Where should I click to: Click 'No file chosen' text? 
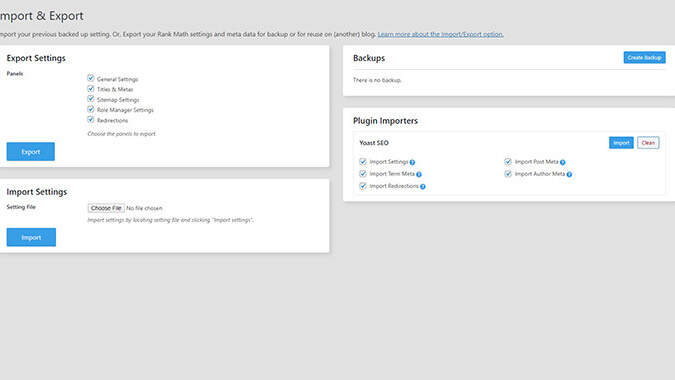[144, 208]
